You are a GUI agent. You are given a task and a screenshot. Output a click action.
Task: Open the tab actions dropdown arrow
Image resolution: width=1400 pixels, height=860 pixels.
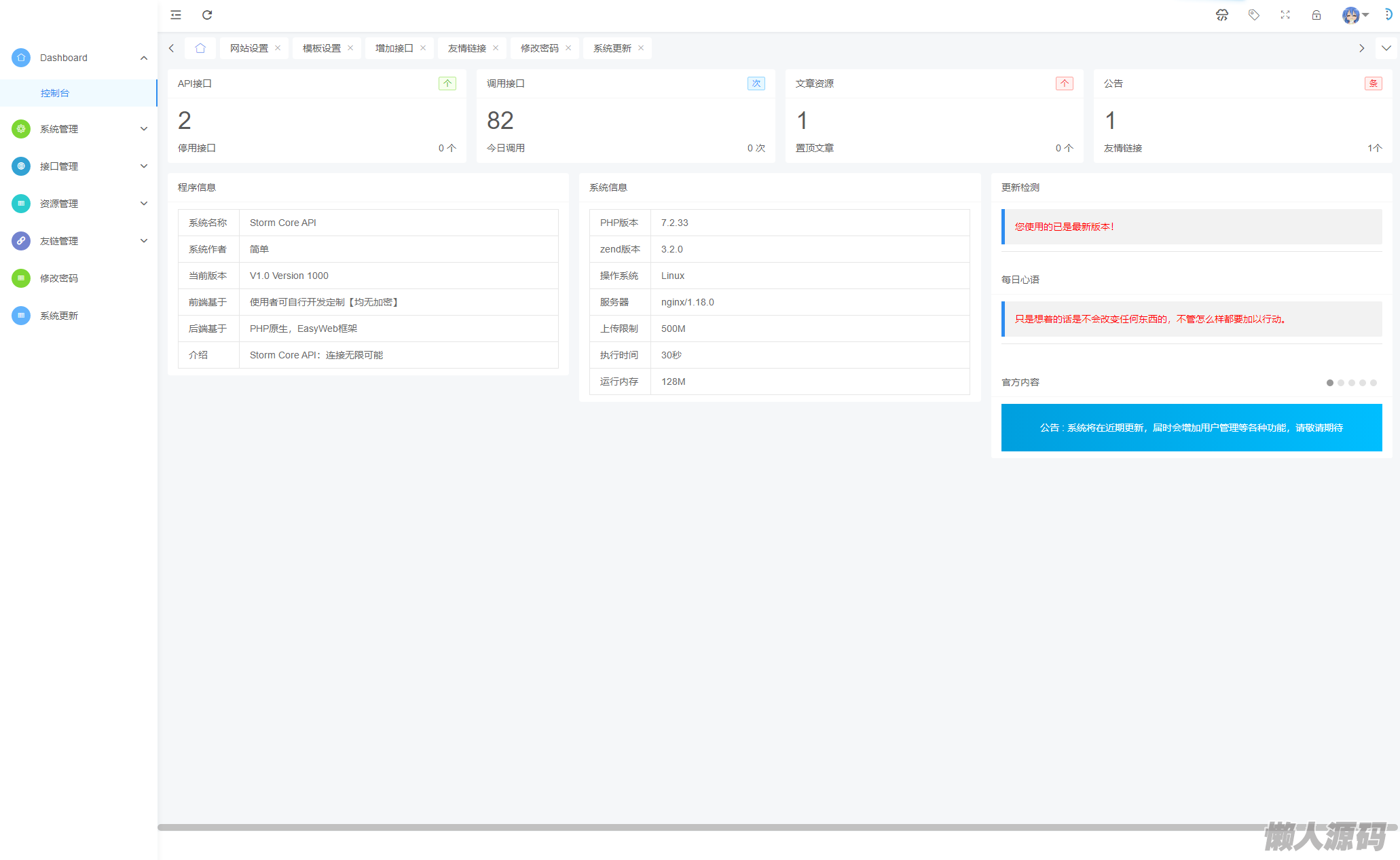1386,48
